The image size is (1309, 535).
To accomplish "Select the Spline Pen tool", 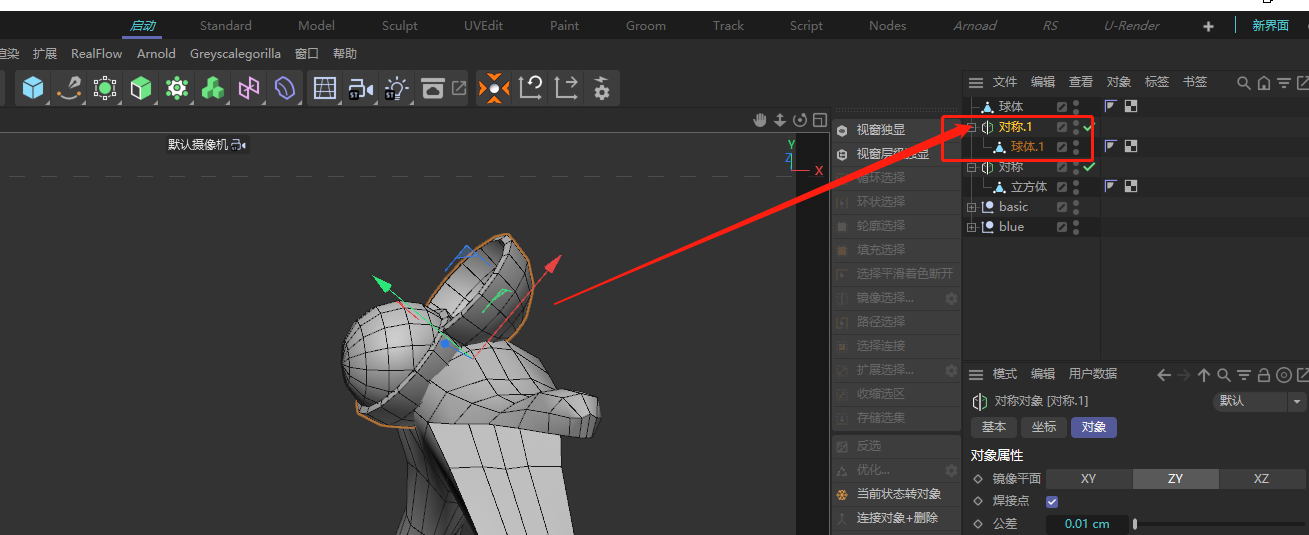I will coord(69,89).
